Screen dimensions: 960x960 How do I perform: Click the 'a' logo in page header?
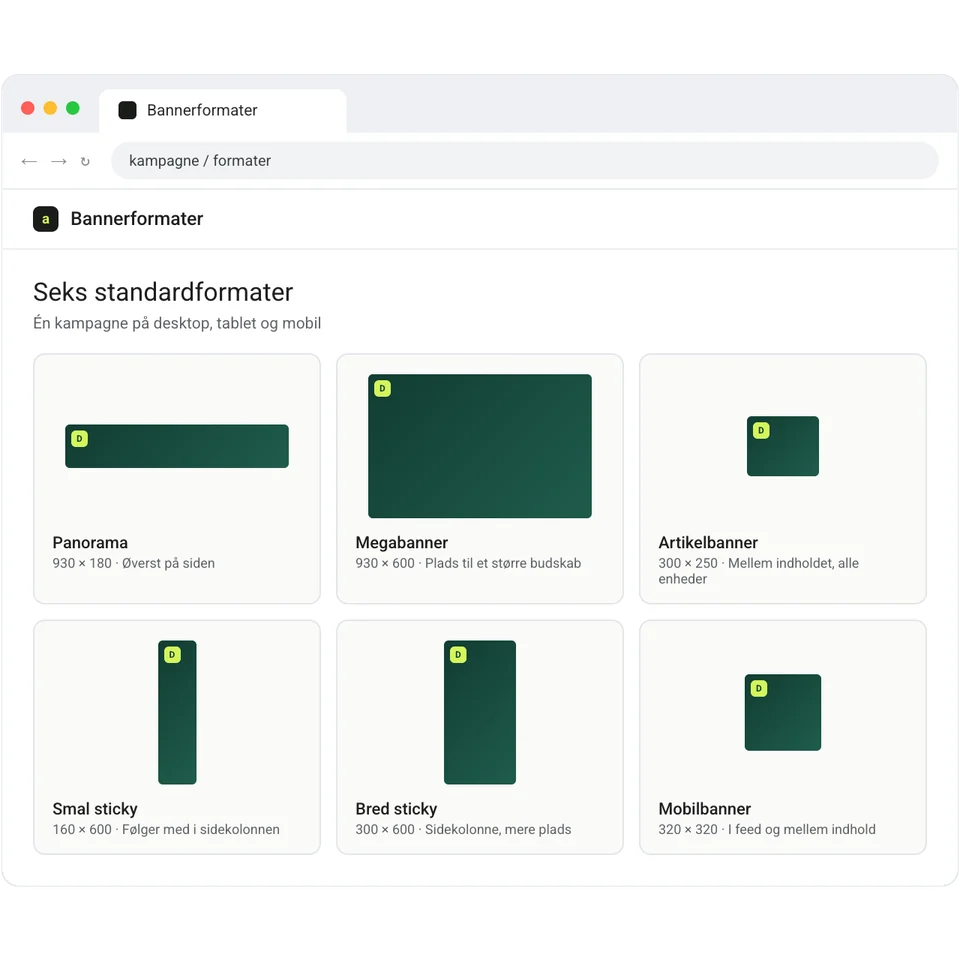point(46,219)
